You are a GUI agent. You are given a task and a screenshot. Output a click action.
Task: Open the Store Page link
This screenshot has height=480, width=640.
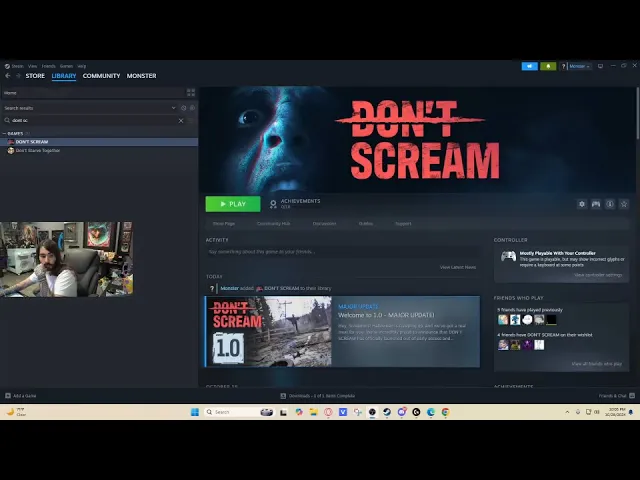(224, 224)
